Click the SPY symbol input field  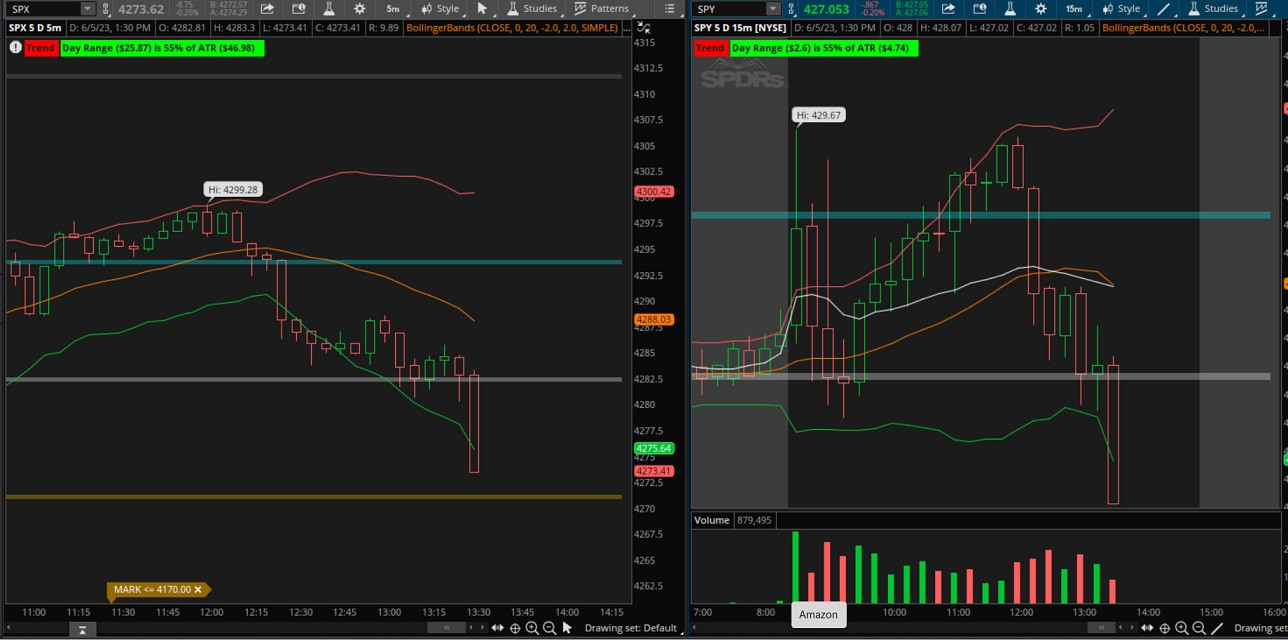(x=731, y=9)
